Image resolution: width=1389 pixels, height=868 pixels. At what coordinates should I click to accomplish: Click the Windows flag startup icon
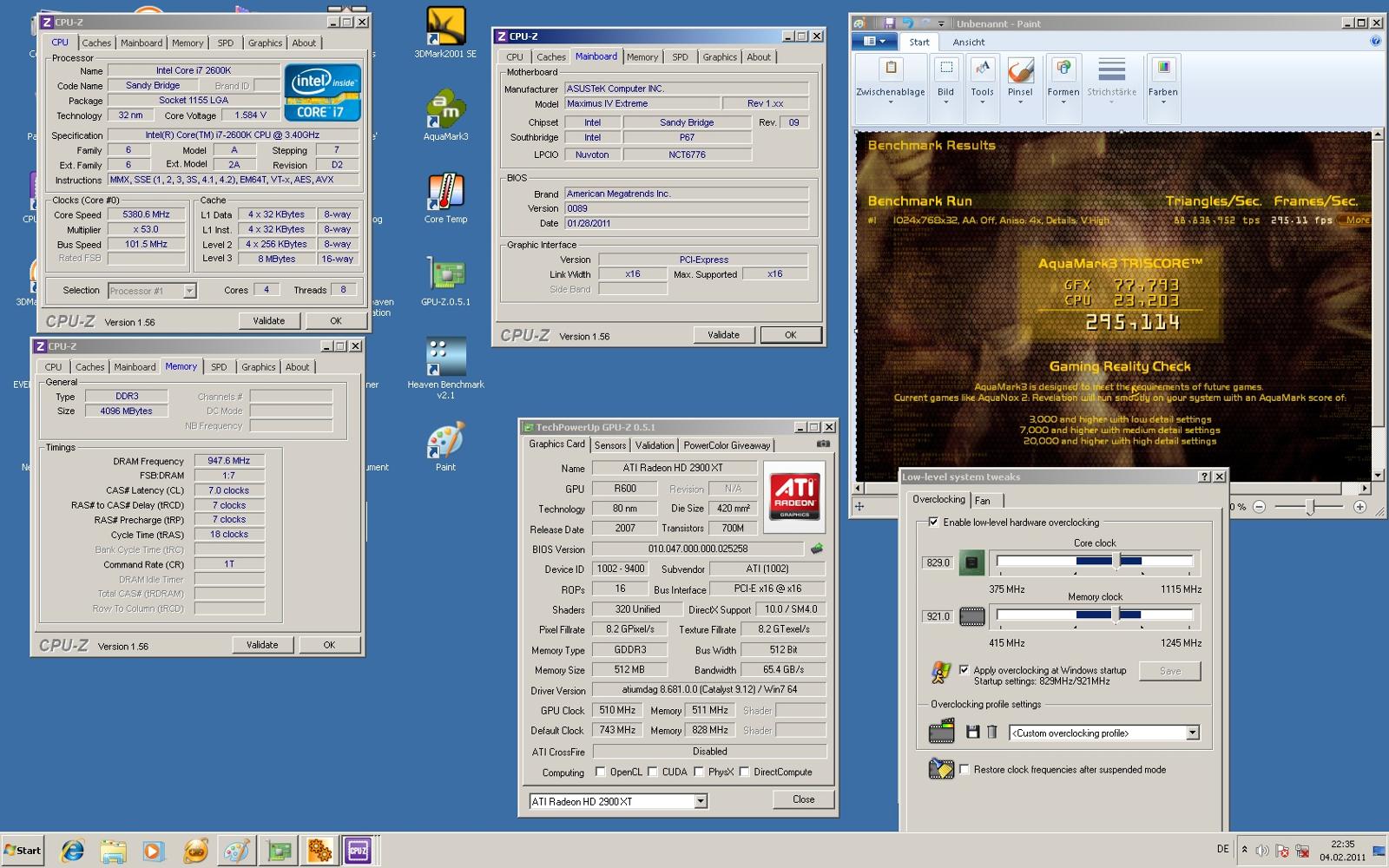pyautogui.click(x=940, y=671)
